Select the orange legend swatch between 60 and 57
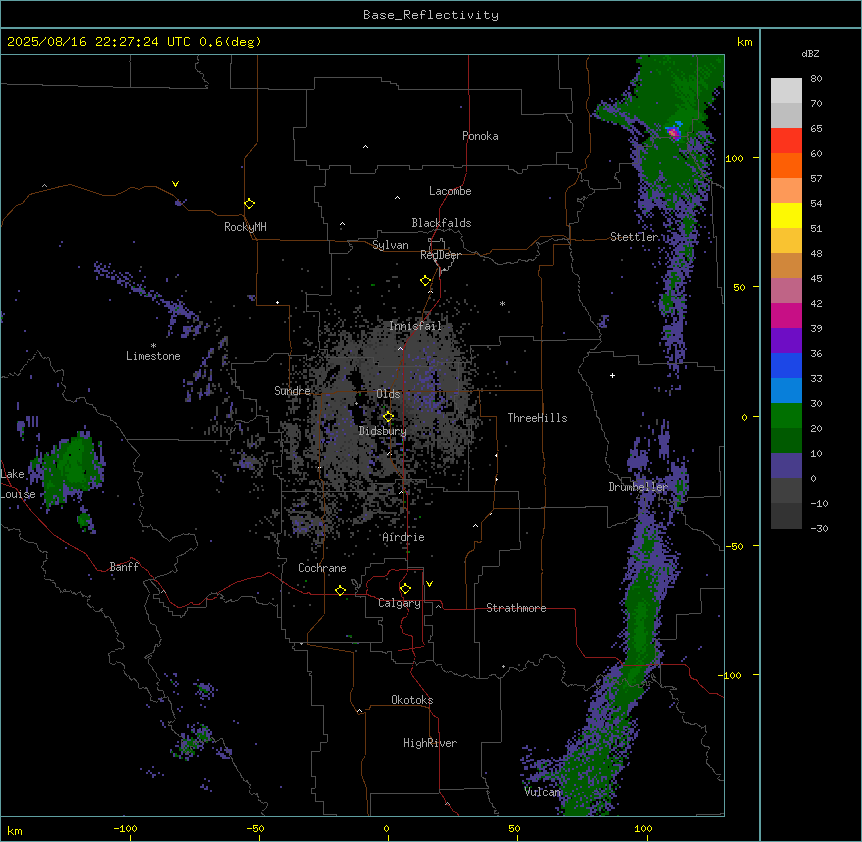 coord(786,165)
